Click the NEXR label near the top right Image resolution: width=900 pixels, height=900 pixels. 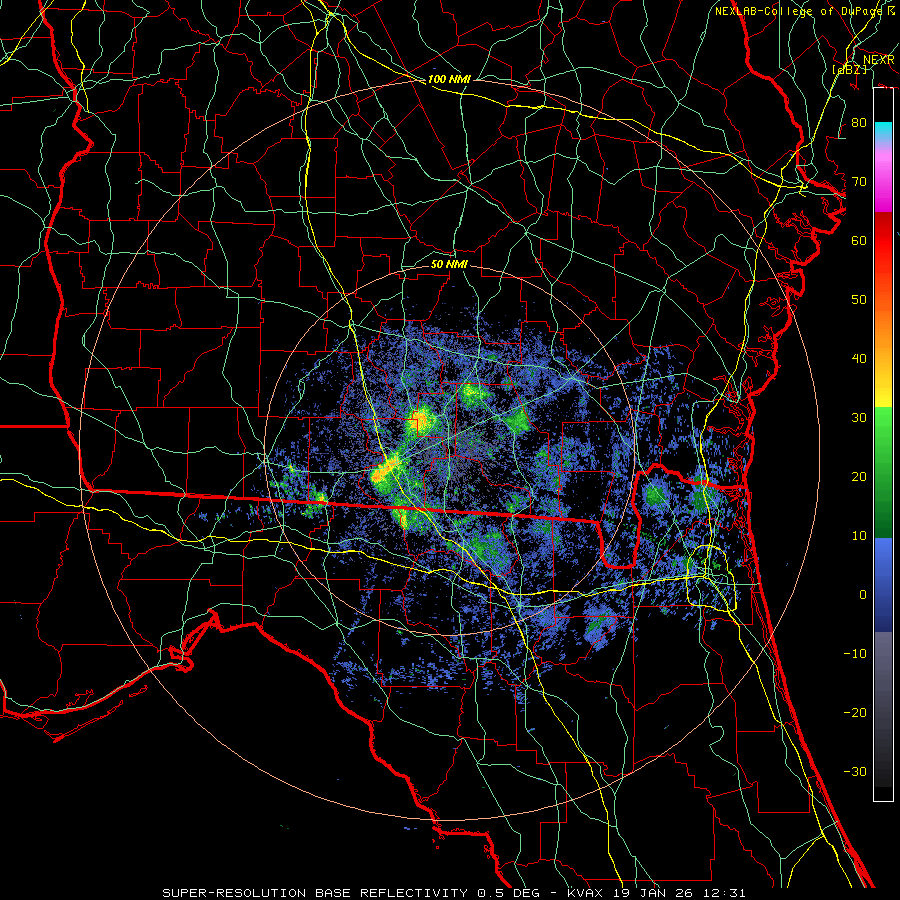pyautogui.click(x=879, y=60)
